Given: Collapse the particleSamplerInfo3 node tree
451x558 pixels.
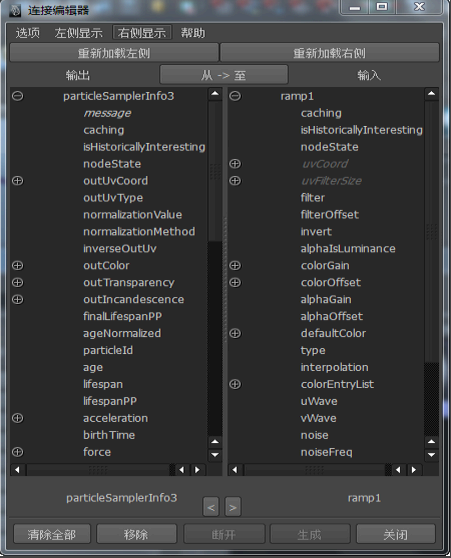Looking at the screenshot, I should point(17,96).
